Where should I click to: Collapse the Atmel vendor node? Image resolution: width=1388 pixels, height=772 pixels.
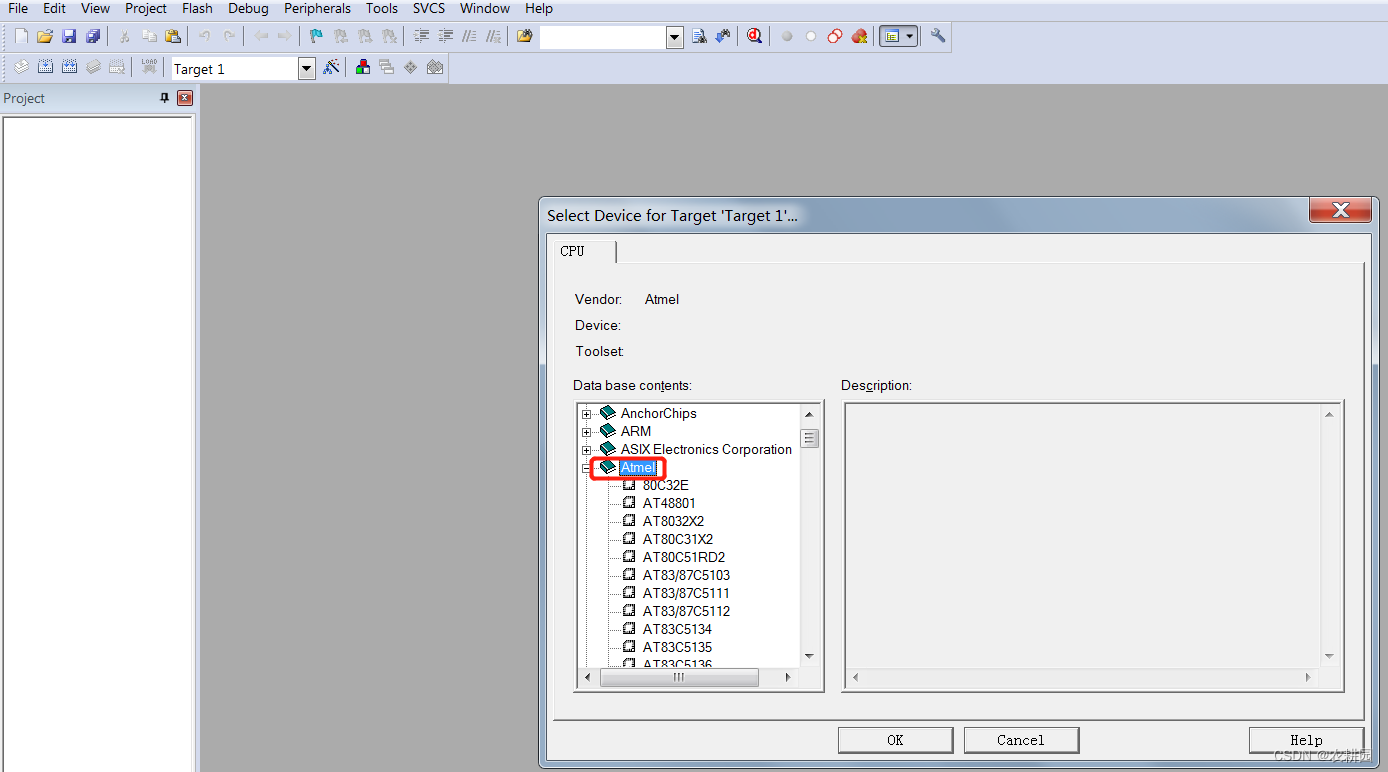[x=587, y=468]
